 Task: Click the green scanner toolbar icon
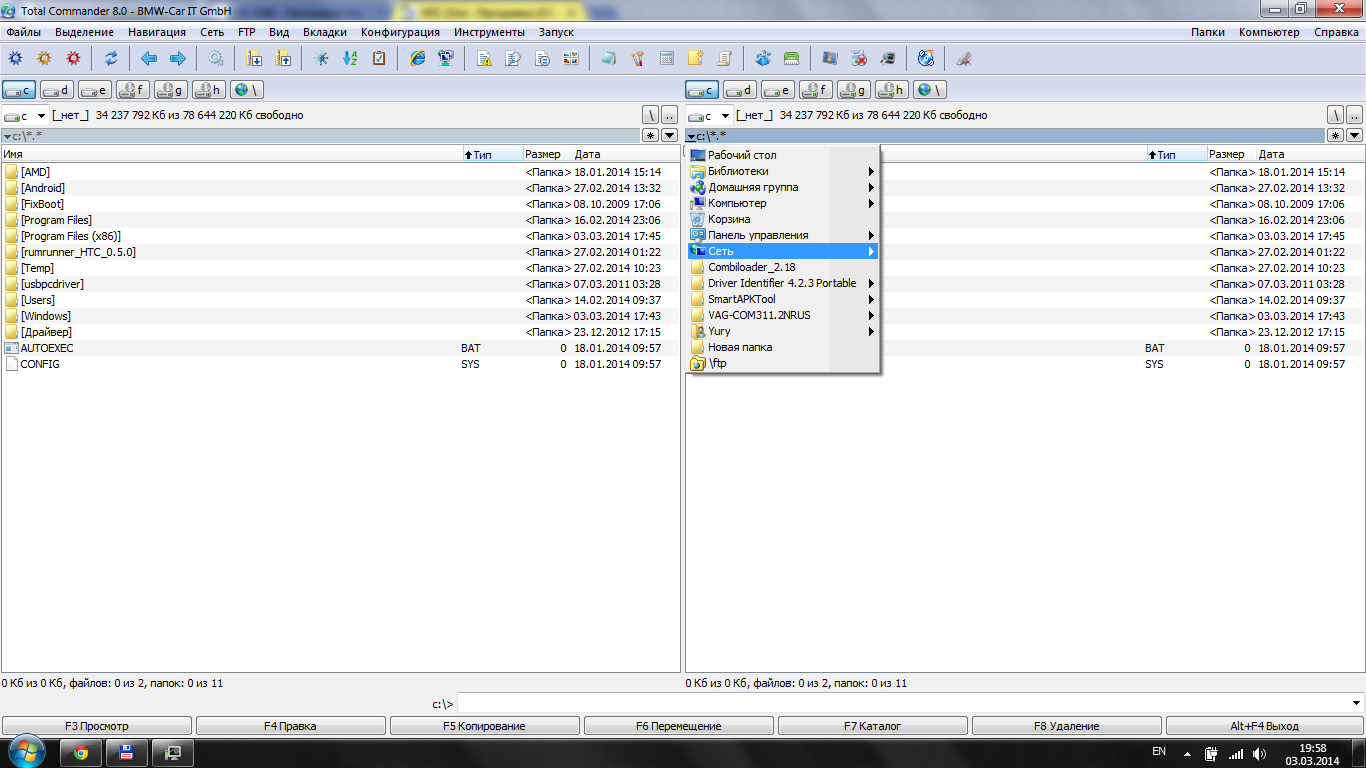[x=791, y=58]
